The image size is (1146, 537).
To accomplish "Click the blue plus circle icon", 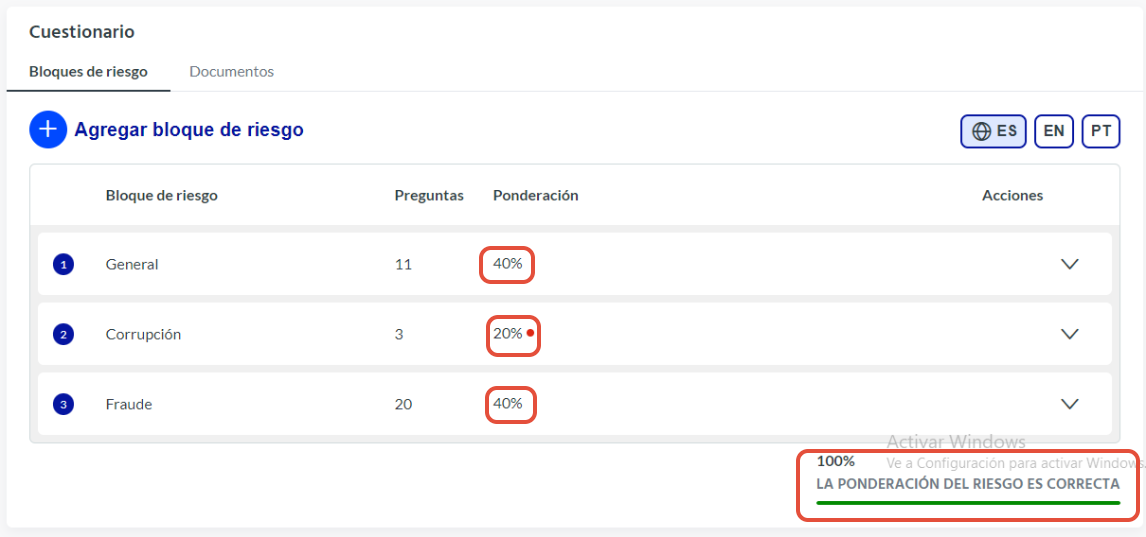I will [x=48, y=130].
